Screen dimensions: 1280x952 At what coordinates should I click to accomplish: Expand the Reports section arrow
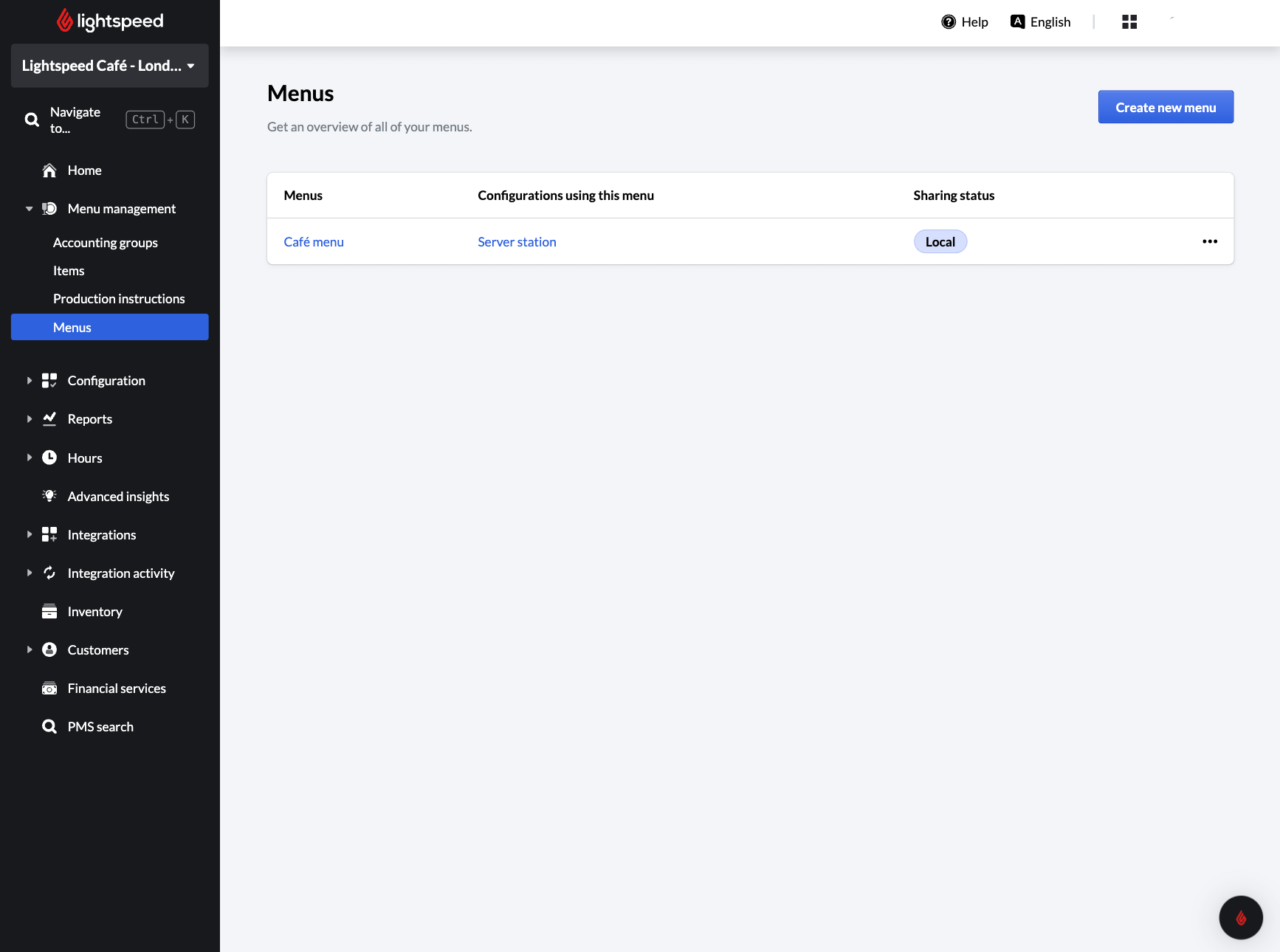[x=30, y=419]
